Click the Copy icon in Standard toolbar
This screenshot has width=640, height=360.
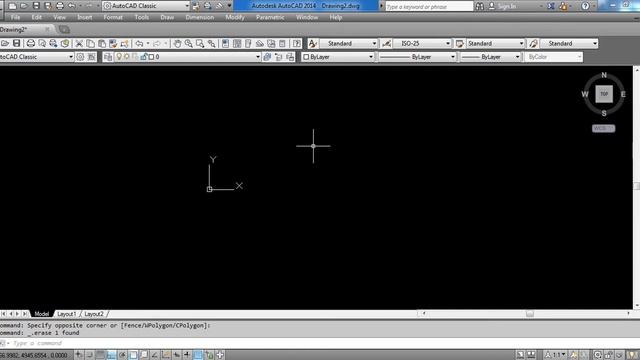90,43
